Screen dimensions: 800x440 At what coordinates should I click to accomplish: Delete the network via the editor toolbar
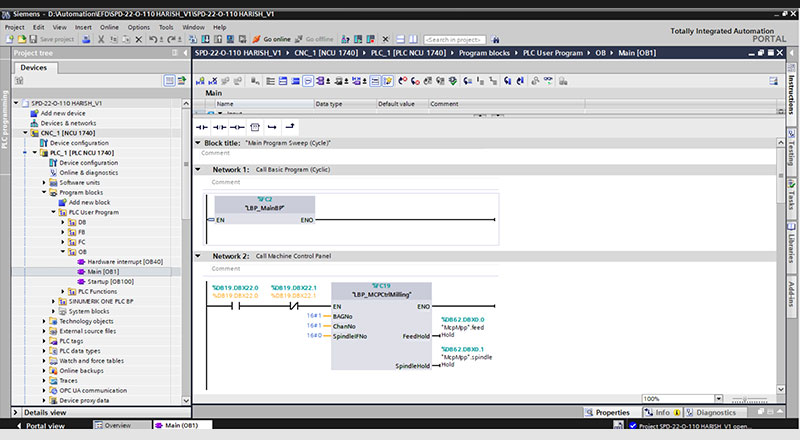pyautogui.click(x=213, y=81)
